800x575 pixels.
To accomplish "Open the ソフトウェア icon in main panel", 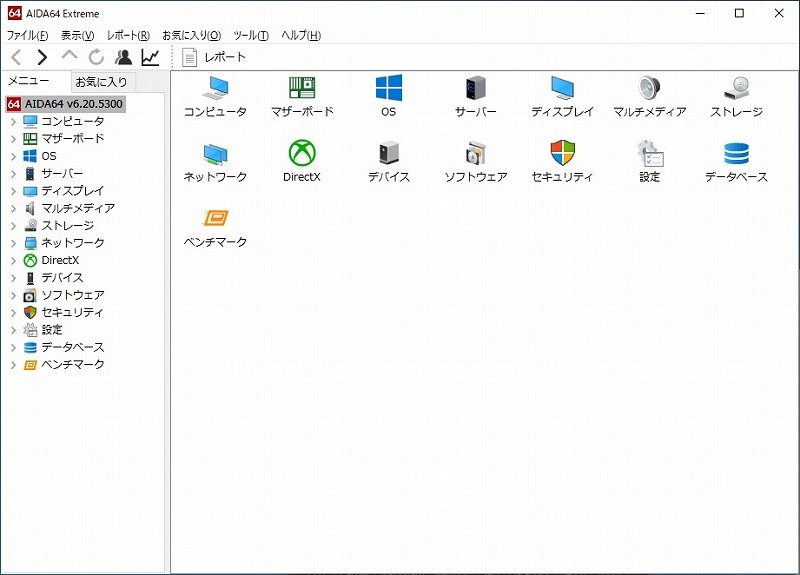I will click(x=475, y=154).
